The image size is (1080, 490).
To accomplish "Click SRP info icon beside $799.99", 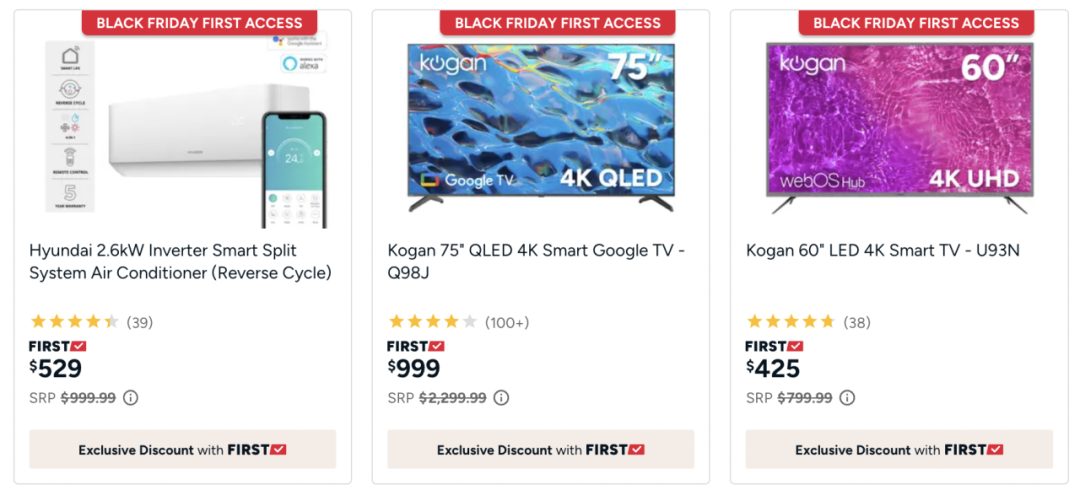I will click(847, 398).
